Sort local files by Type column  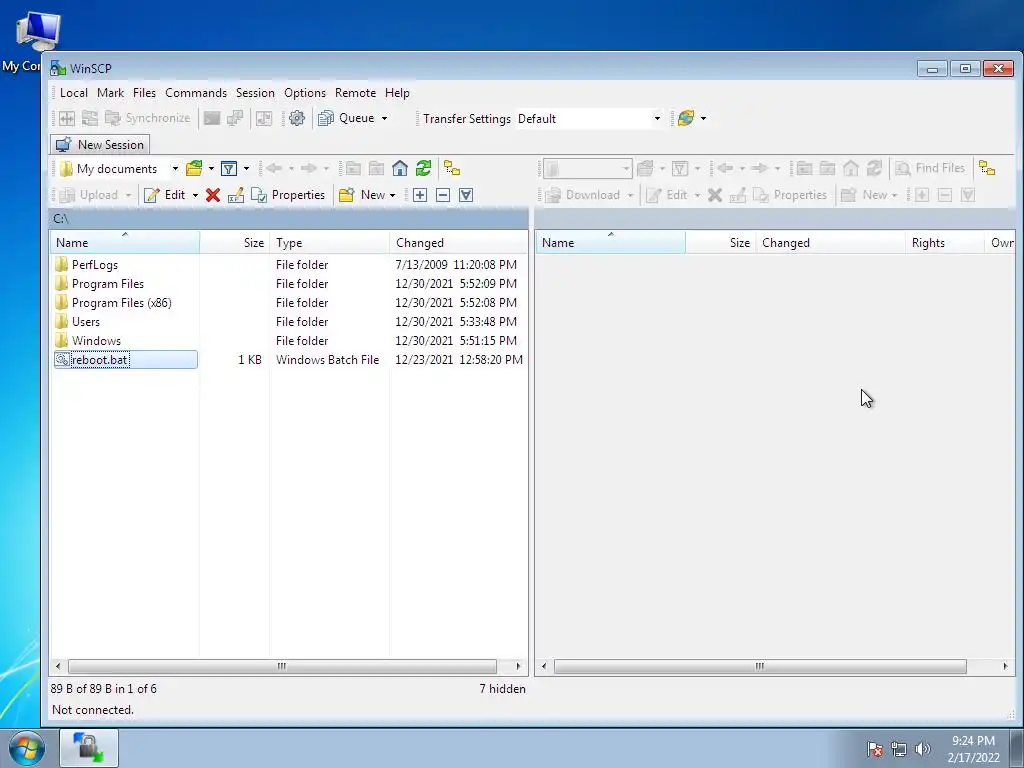[329, 242]
